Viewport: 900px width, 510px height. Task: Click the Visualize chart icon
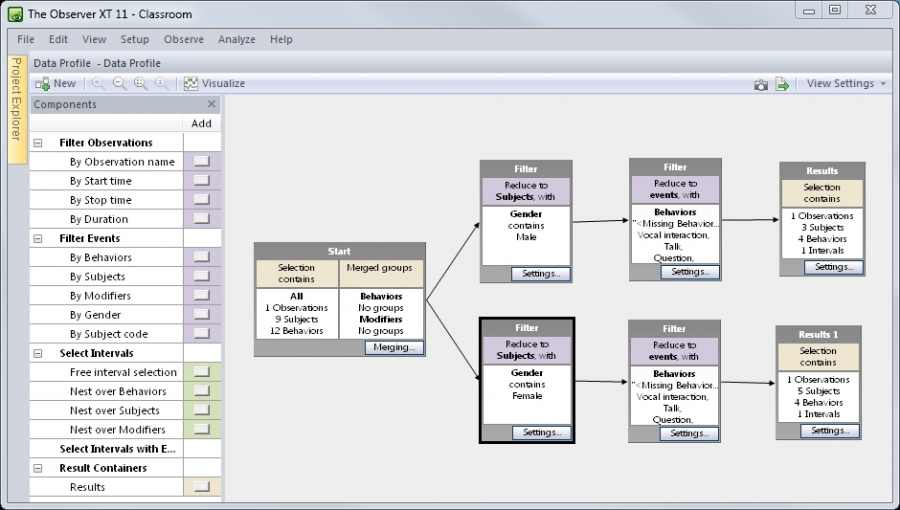coord(191,84)
